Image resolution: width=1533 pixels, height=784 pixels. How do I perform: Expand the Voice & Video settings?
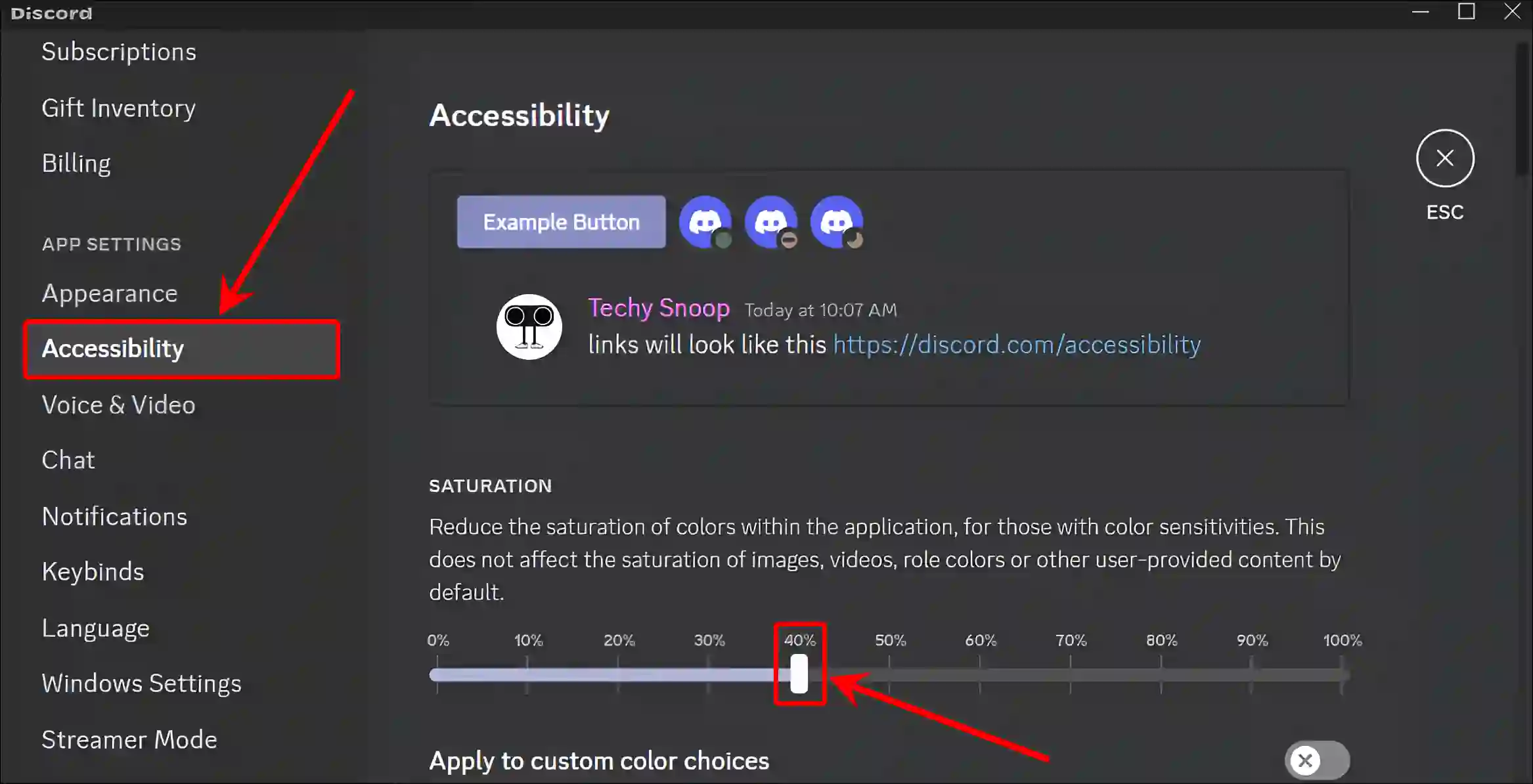(x=119, y=404)
